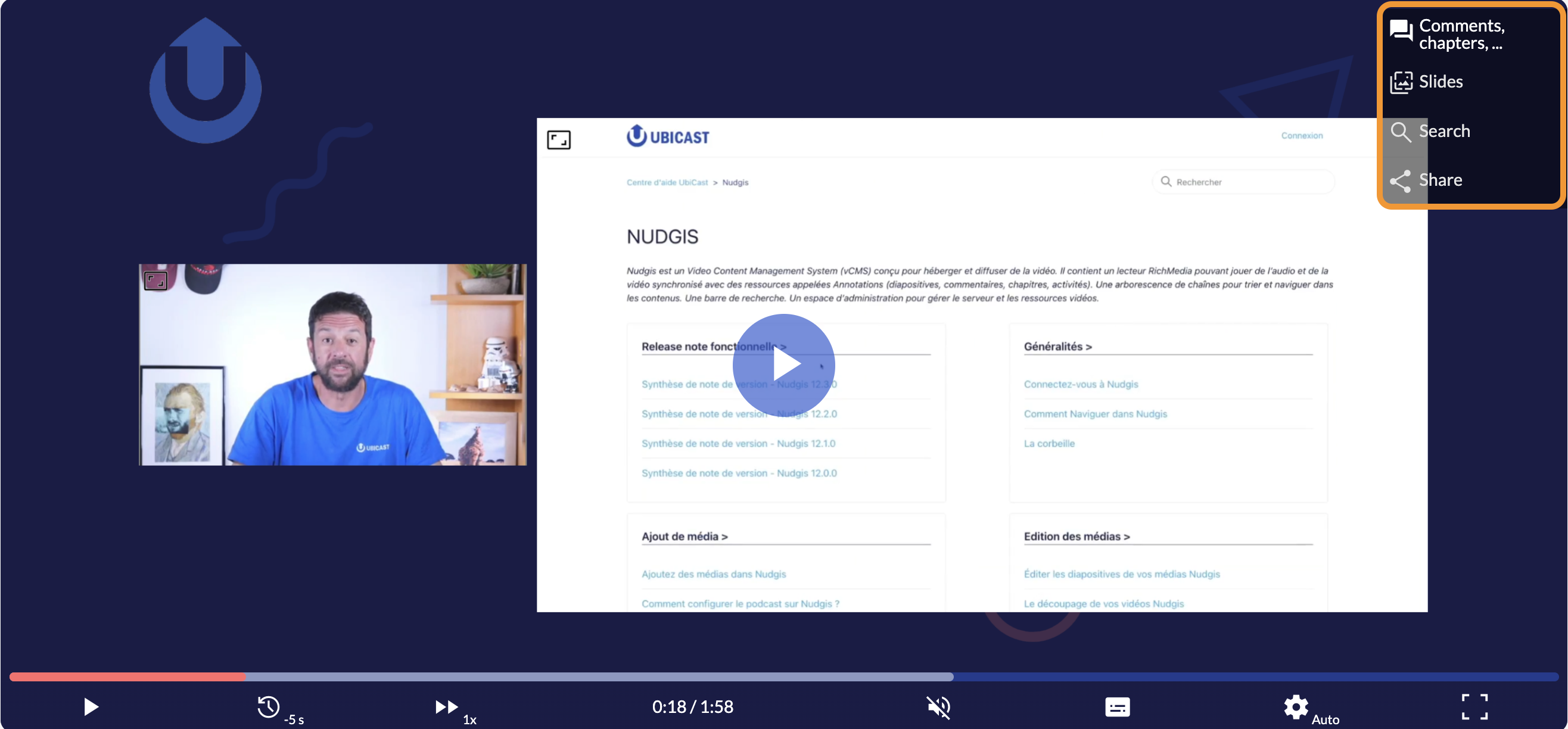Open the Release note fonctionnelle section
Image resolution: width=1568 pixels, height=729 pixels.
pyautogui.click(x=713, y=347)
